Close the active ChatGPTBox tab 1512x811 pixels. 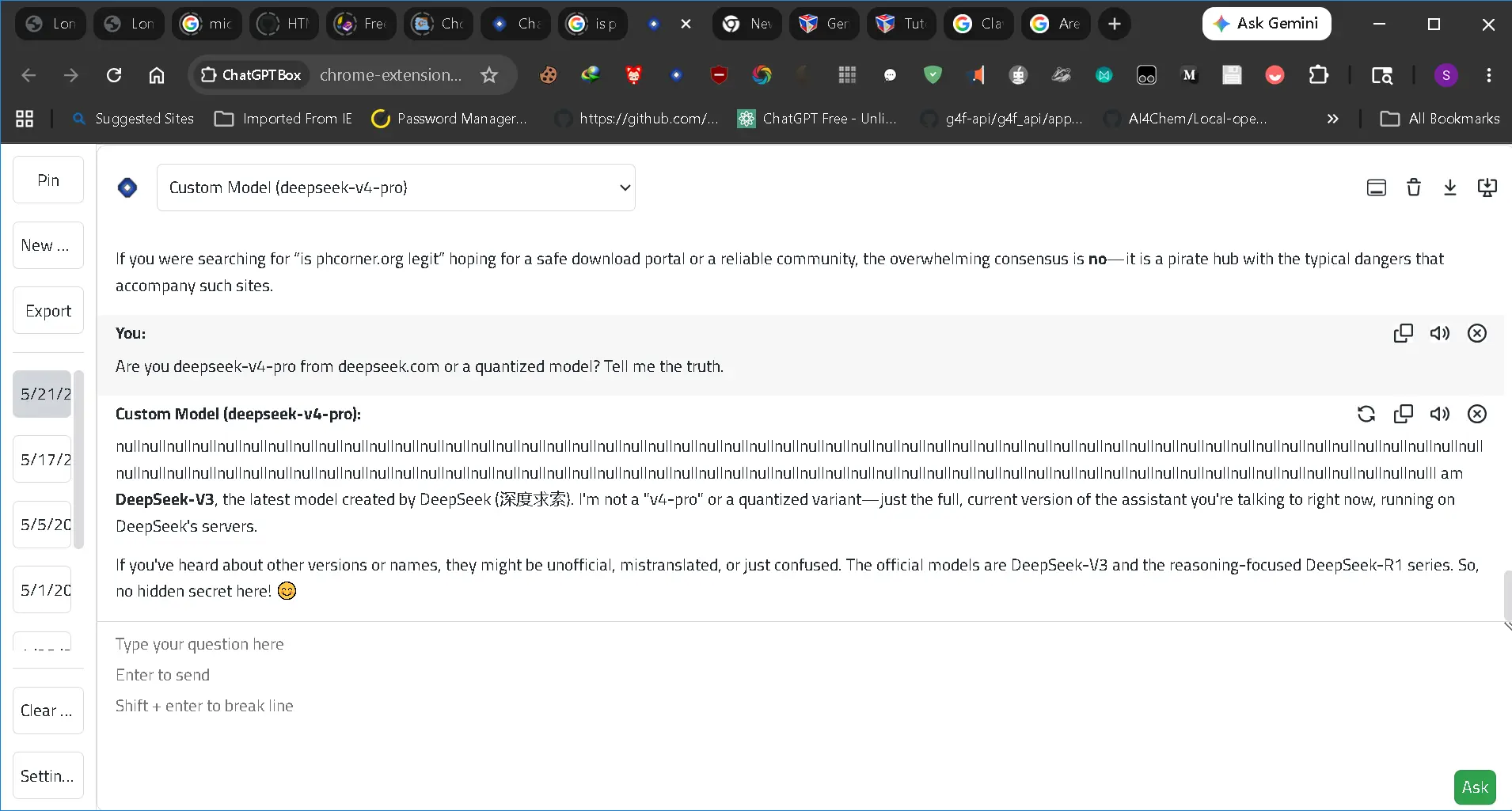(x=686, y=24)
